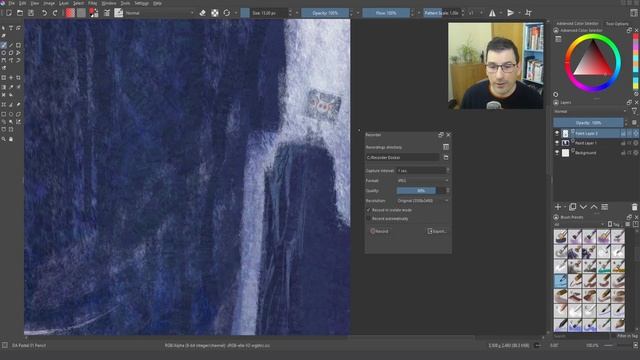Select the Zoom magnifier tool

pyautogui.click(x=4, y=139)
